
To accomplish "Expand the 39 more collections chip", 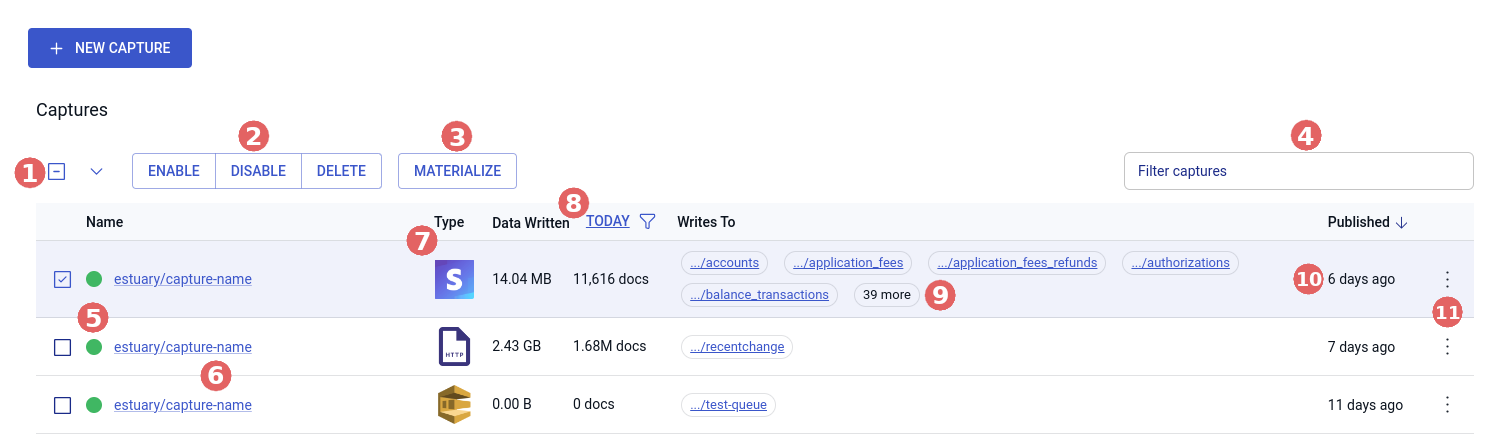I will (x=886, y=295).
